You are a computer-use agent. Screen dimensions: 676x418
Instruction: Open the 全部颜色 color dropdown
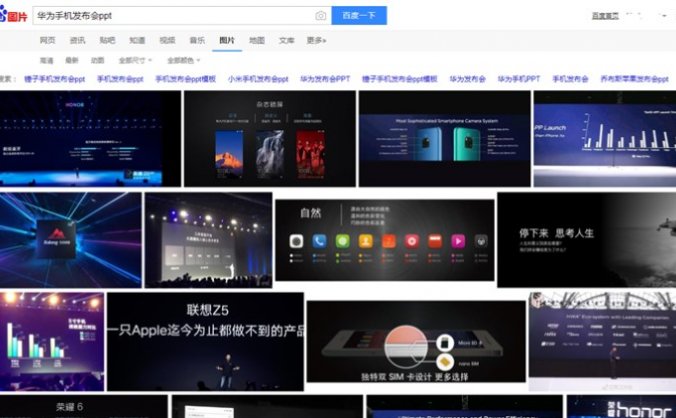[184, 60]
